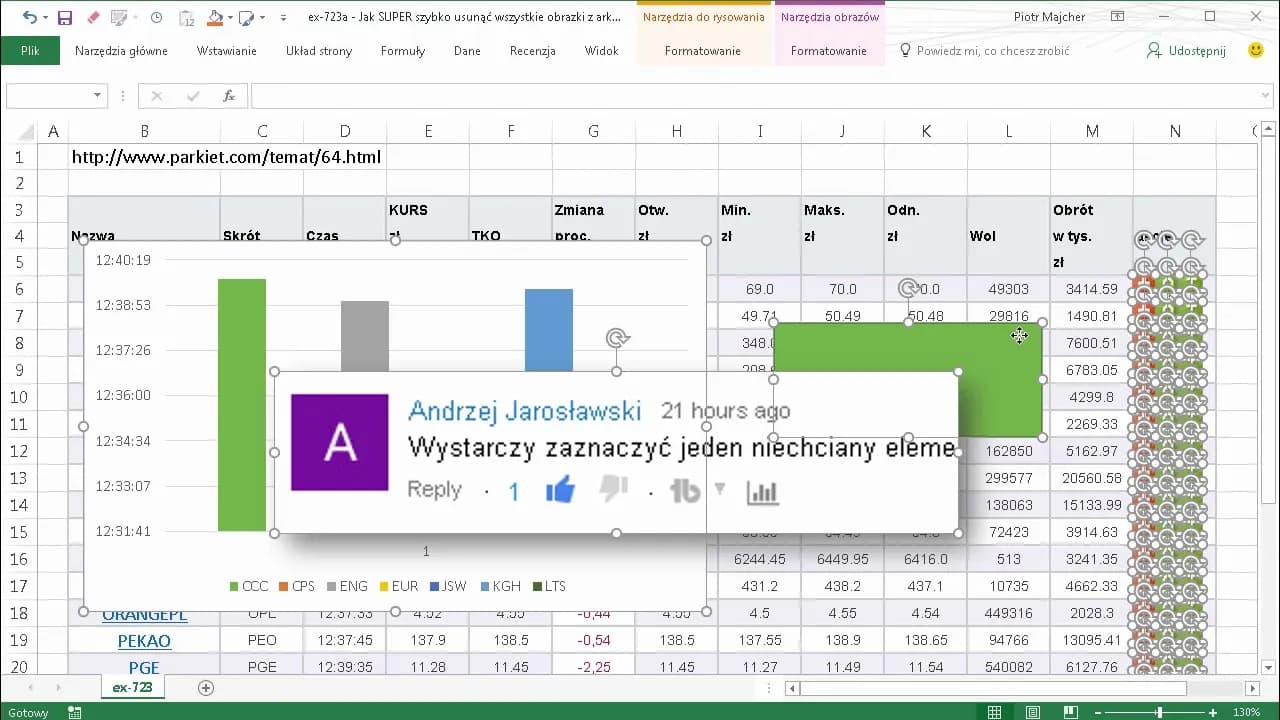Select the Undo icon on Quick Access Toolbar
The width and height of the screenshot is (1280, 720).
[x=31, y=17]
